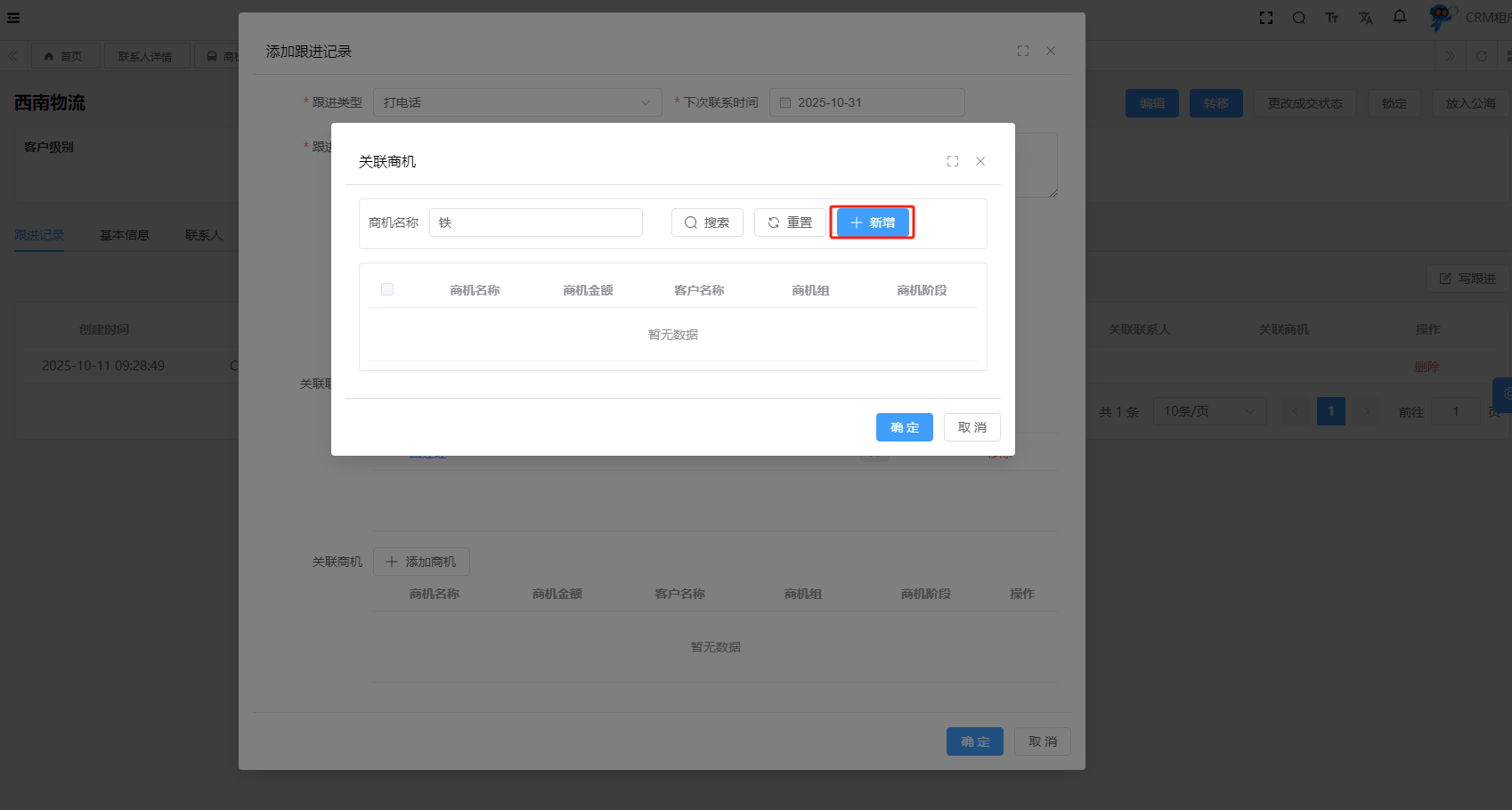Switch to the 联系人详情 page tab
Viewport: 1512px width, 810px height.
146,56
